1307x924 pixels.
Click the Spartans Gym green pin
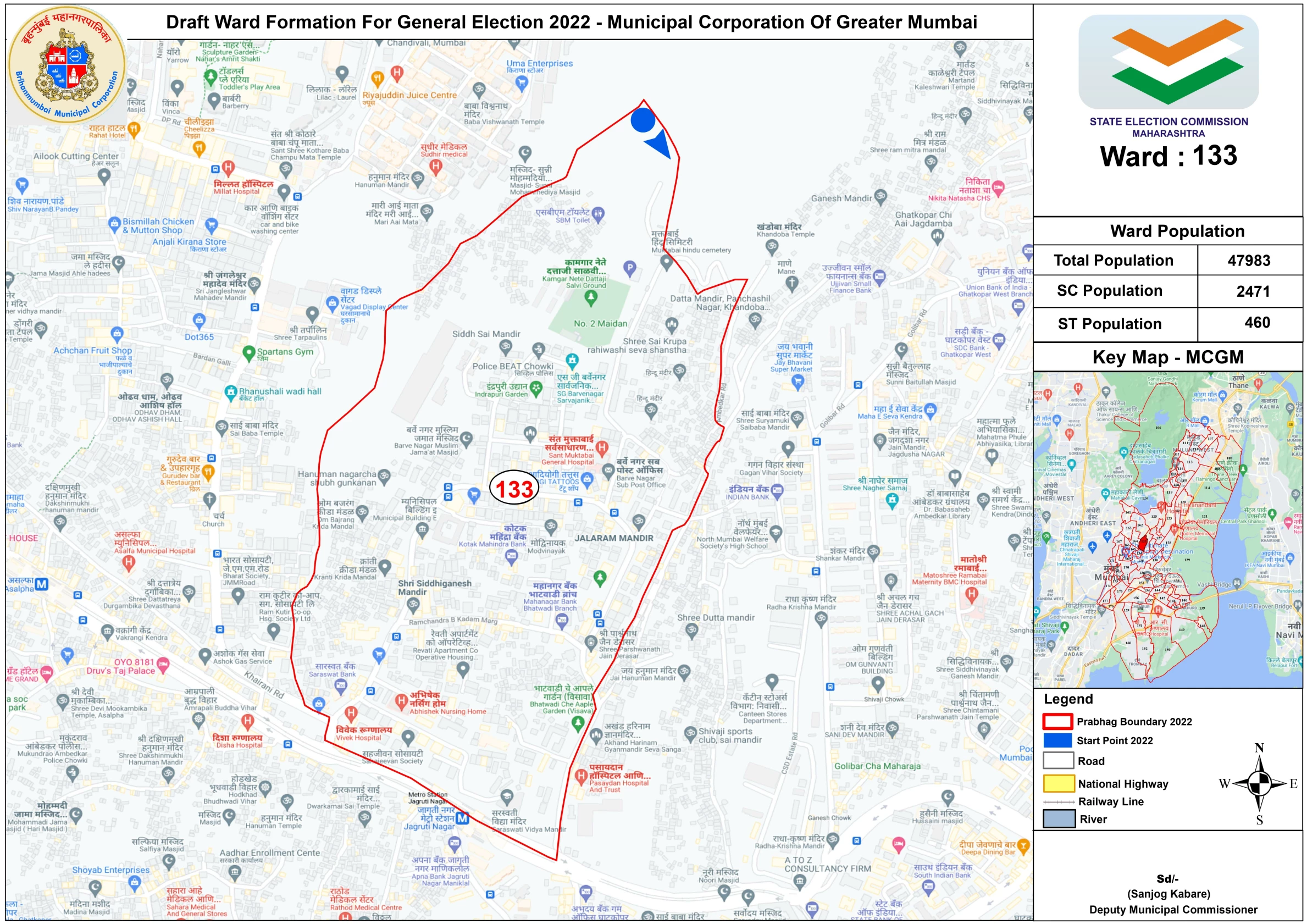coord(248,353)
